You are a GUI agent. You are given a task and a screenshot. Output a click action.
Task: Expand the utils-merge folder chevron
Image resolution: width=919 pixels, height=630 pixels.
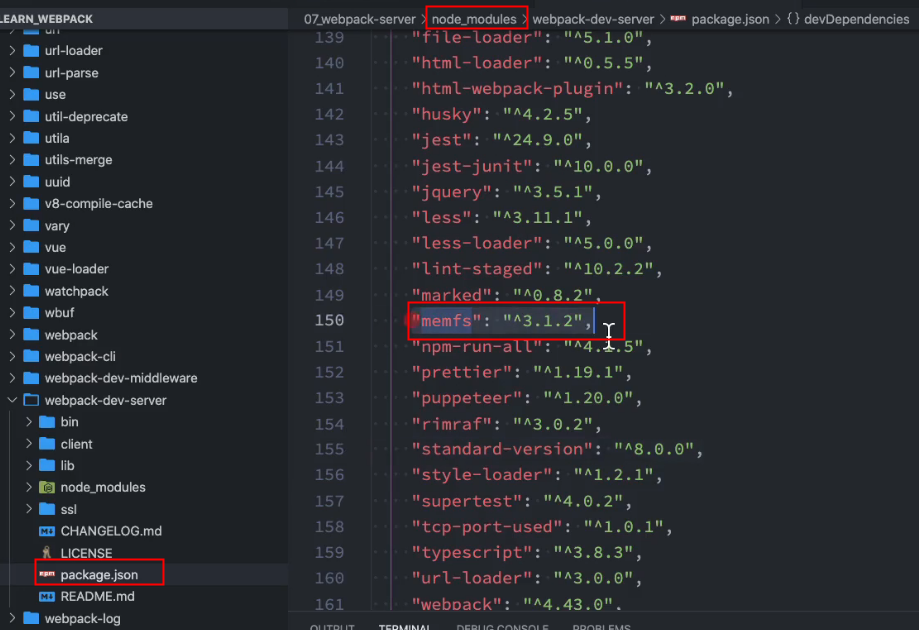point(12,160)
